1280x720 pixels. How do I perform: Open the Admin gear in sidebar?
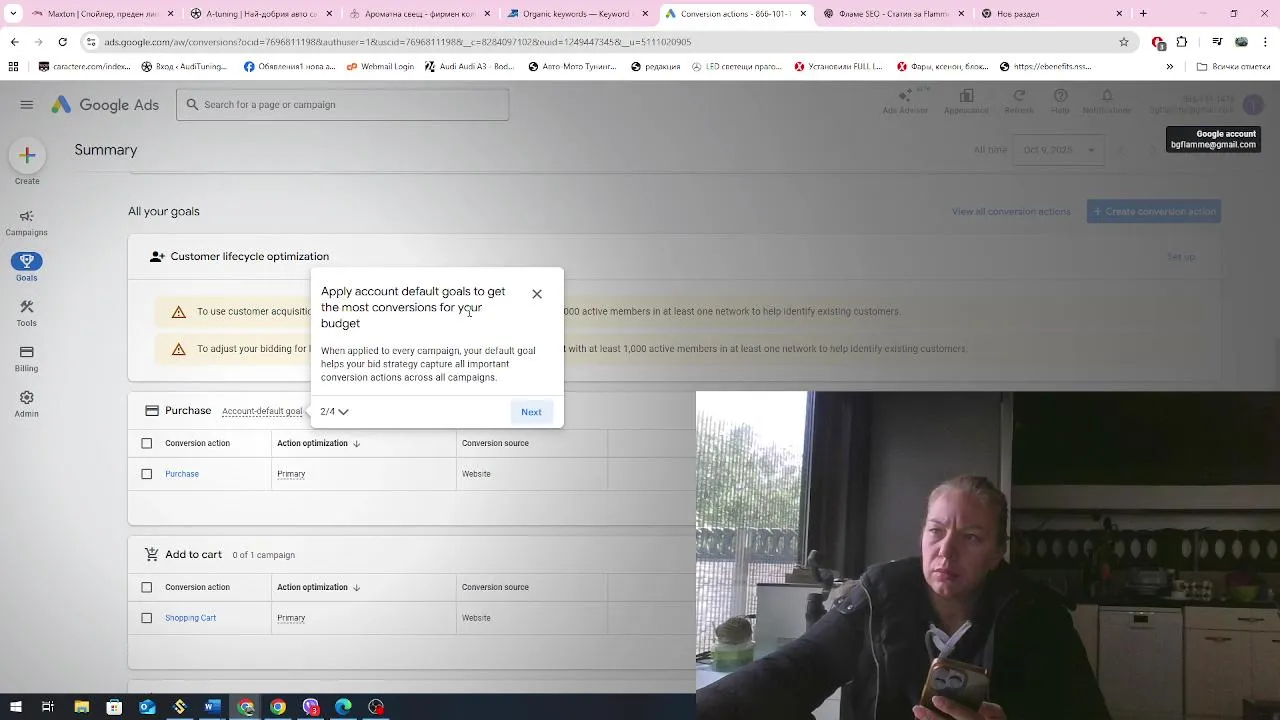[27, 404]
